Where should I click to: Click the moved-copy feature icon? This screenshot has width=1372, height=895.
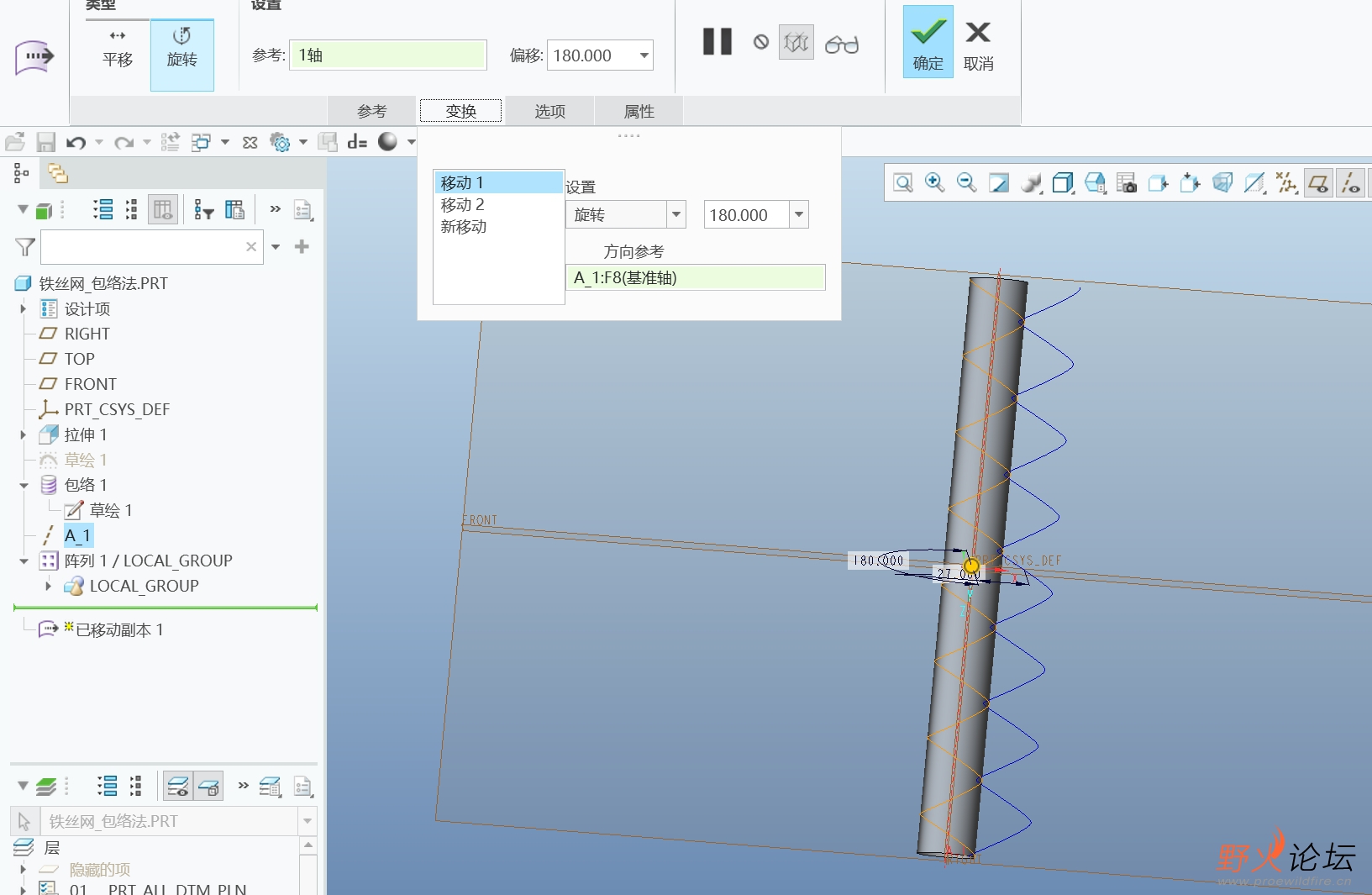pos(33,57)
